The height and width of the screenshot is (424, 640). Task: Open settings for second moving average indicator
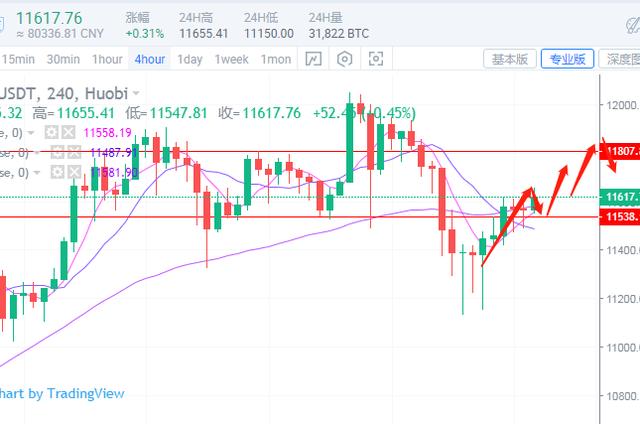click(x=55, y=152)
